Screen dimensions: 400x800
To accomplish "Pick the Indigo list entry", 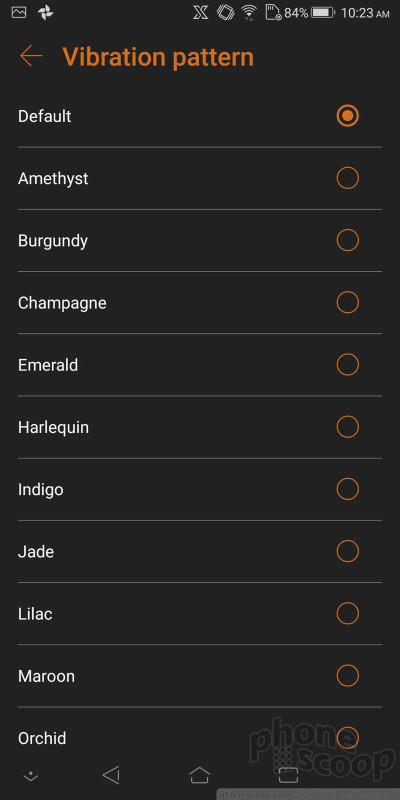I will pos(200,489).
